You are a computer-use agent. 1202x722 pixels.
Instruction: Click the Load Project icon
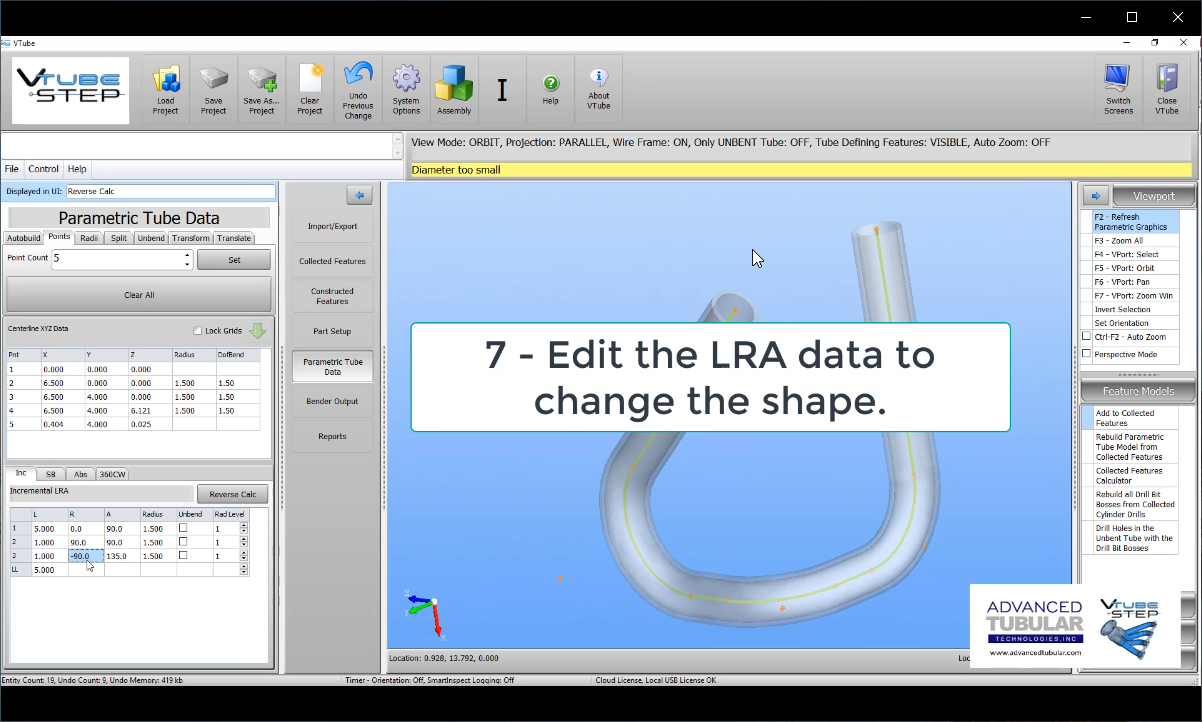coord(166,89)
